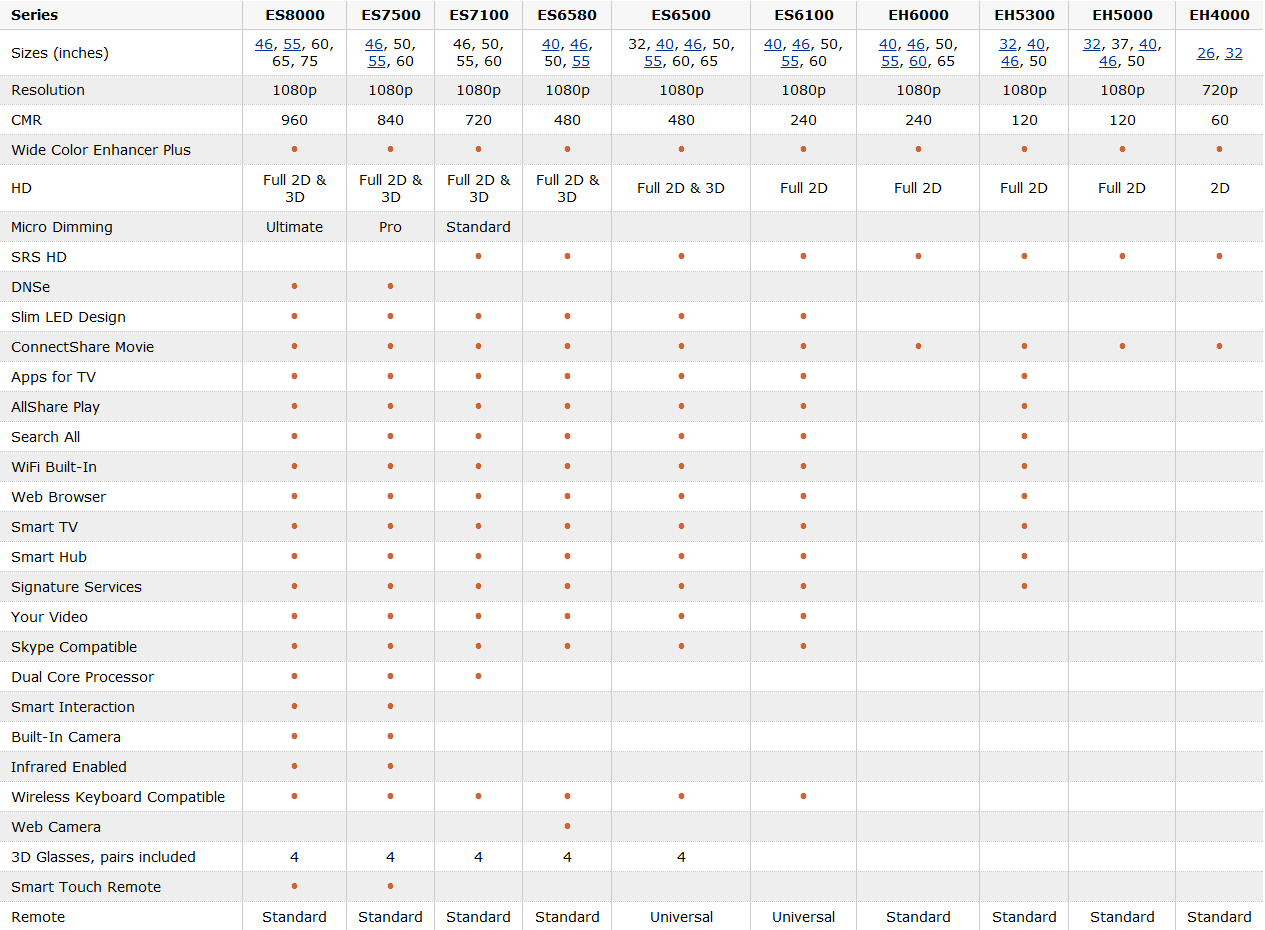This screenshot has width=1265, height=930.
Task: Select the "2D" HD cell under EH4000
Action: tap(1220, 188)
